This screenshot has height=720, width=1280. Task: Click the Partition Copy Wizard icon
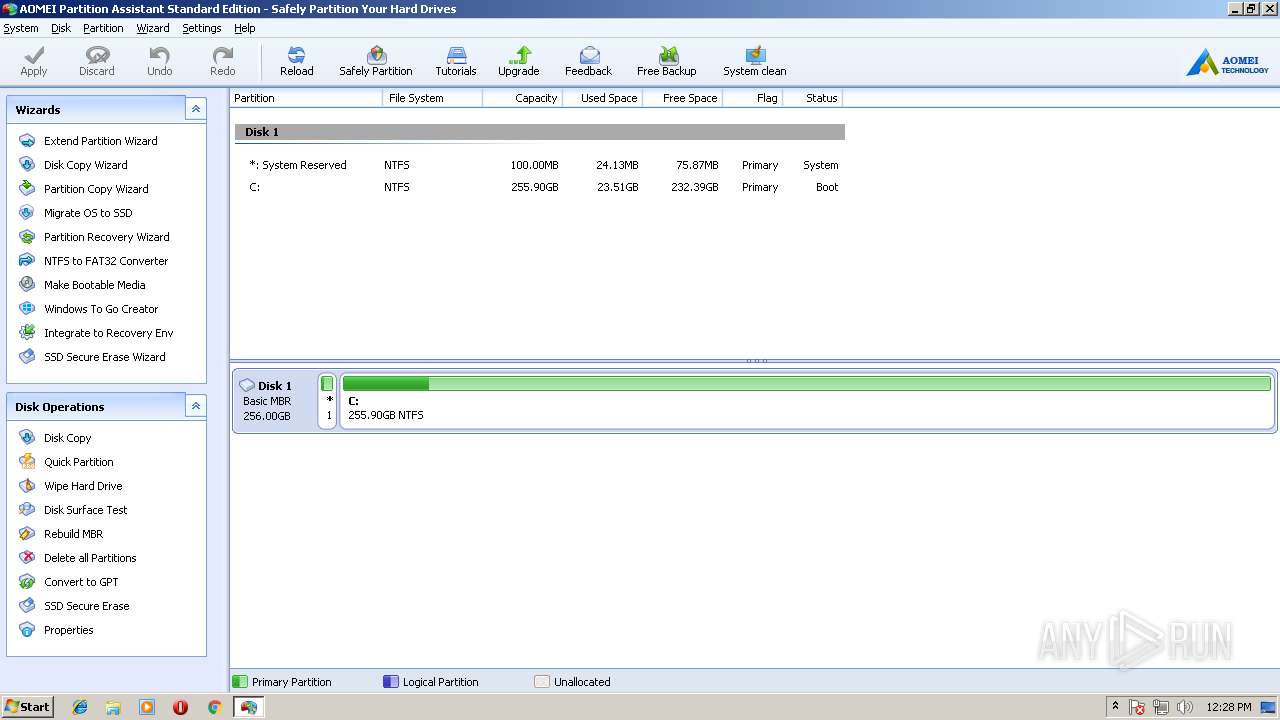tap(27, 189)
